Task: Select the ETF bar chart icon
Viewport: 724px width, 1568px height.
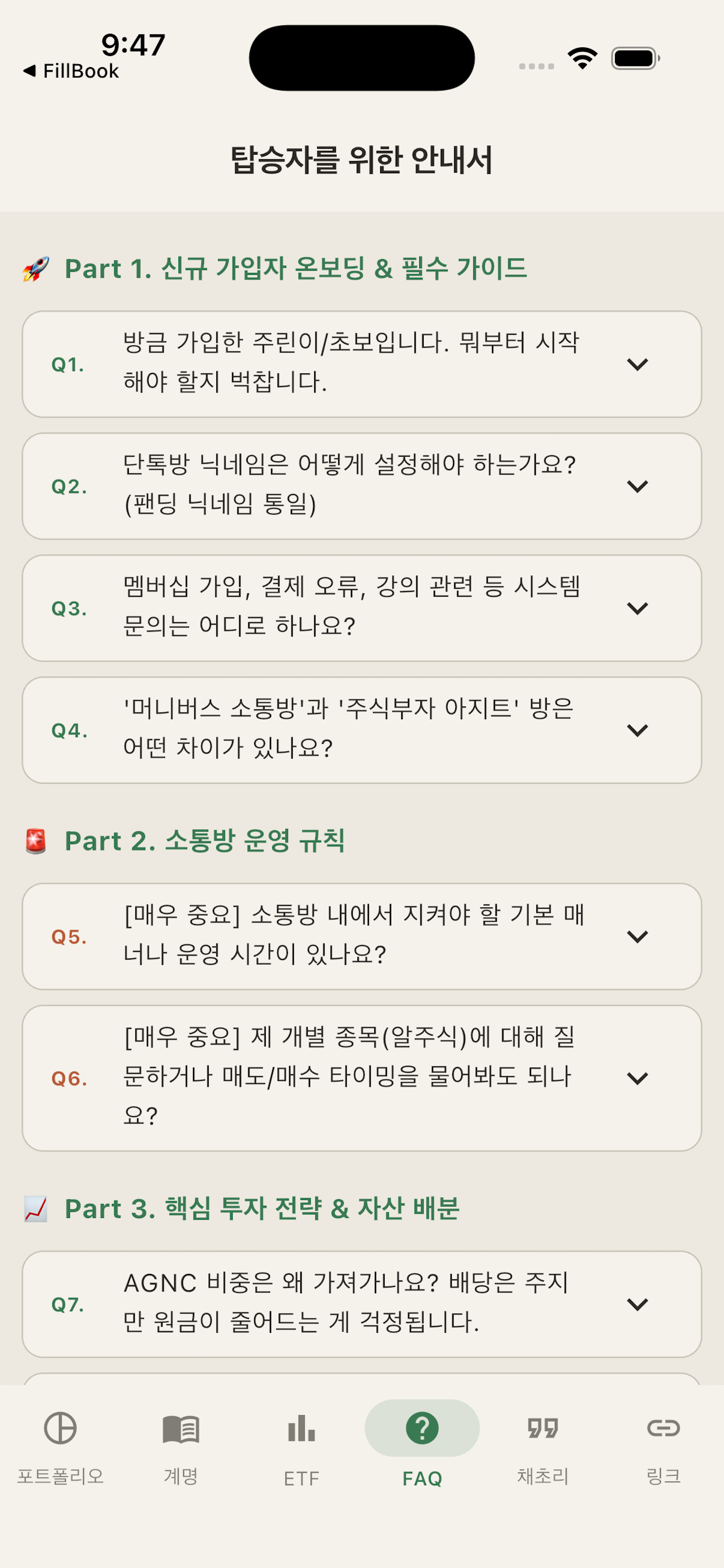Action: click(x=301, y=1428)
